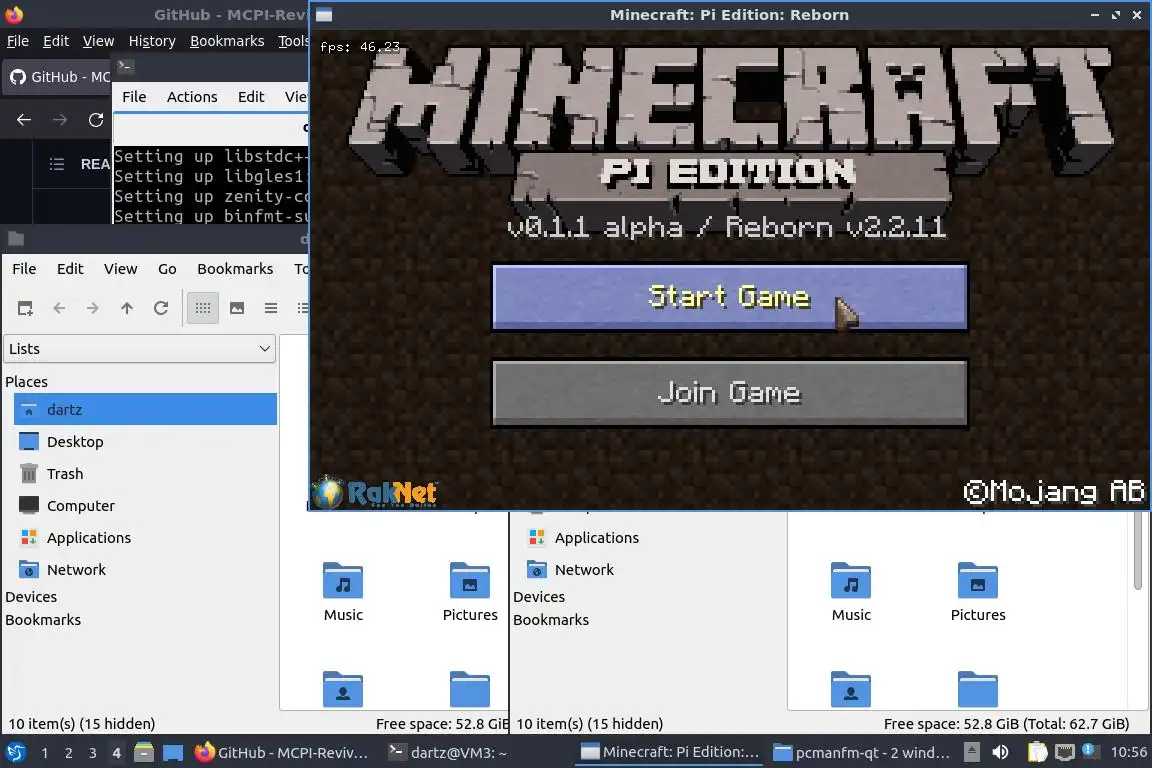Image resolution: width=1152 pixels, height=768 pixels.
Task: Open the README outline icon on GitHub
Action: click(57, 164)
